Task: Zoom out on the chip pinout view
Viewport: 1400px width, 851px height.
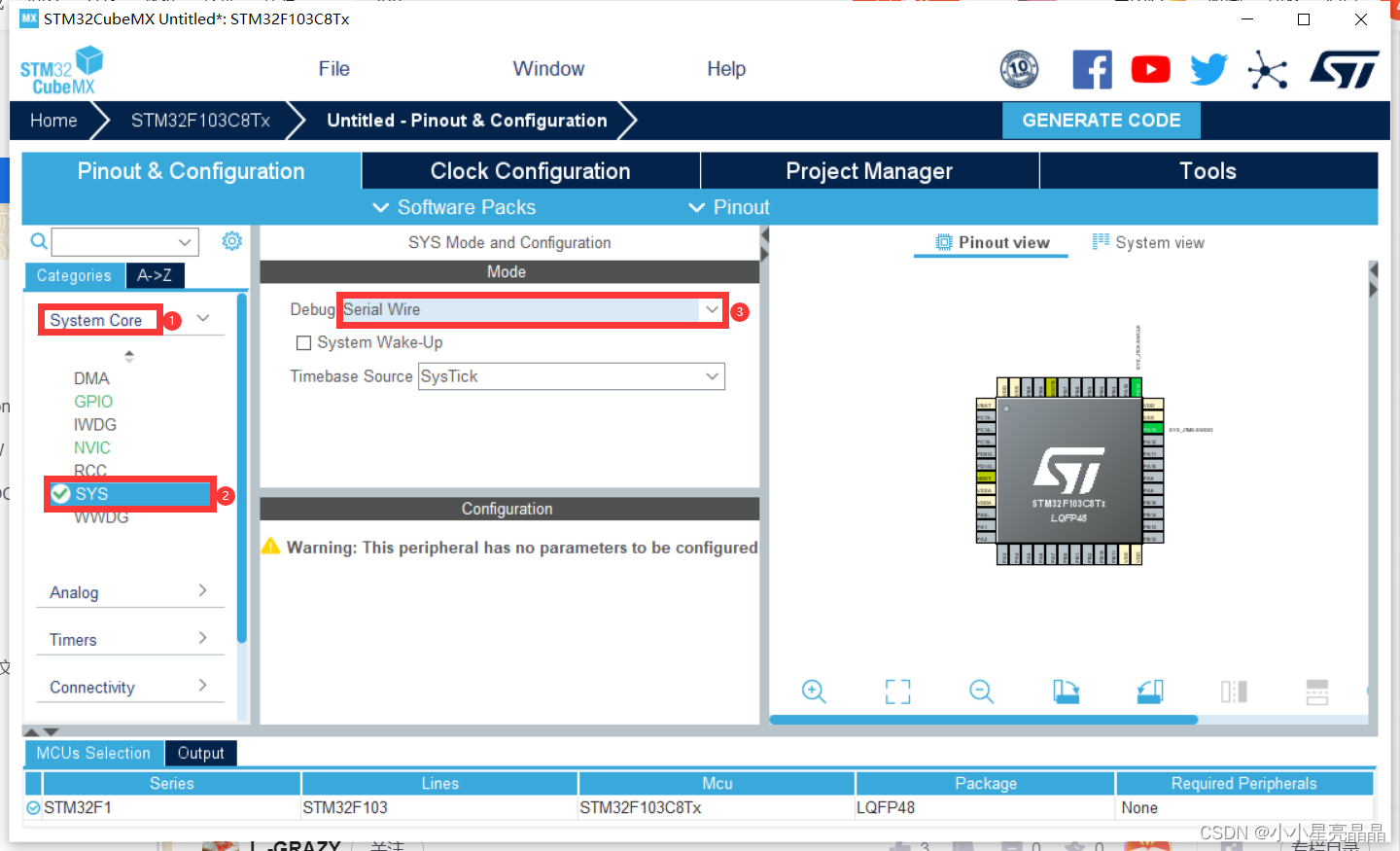Action: tap(982, 691)
